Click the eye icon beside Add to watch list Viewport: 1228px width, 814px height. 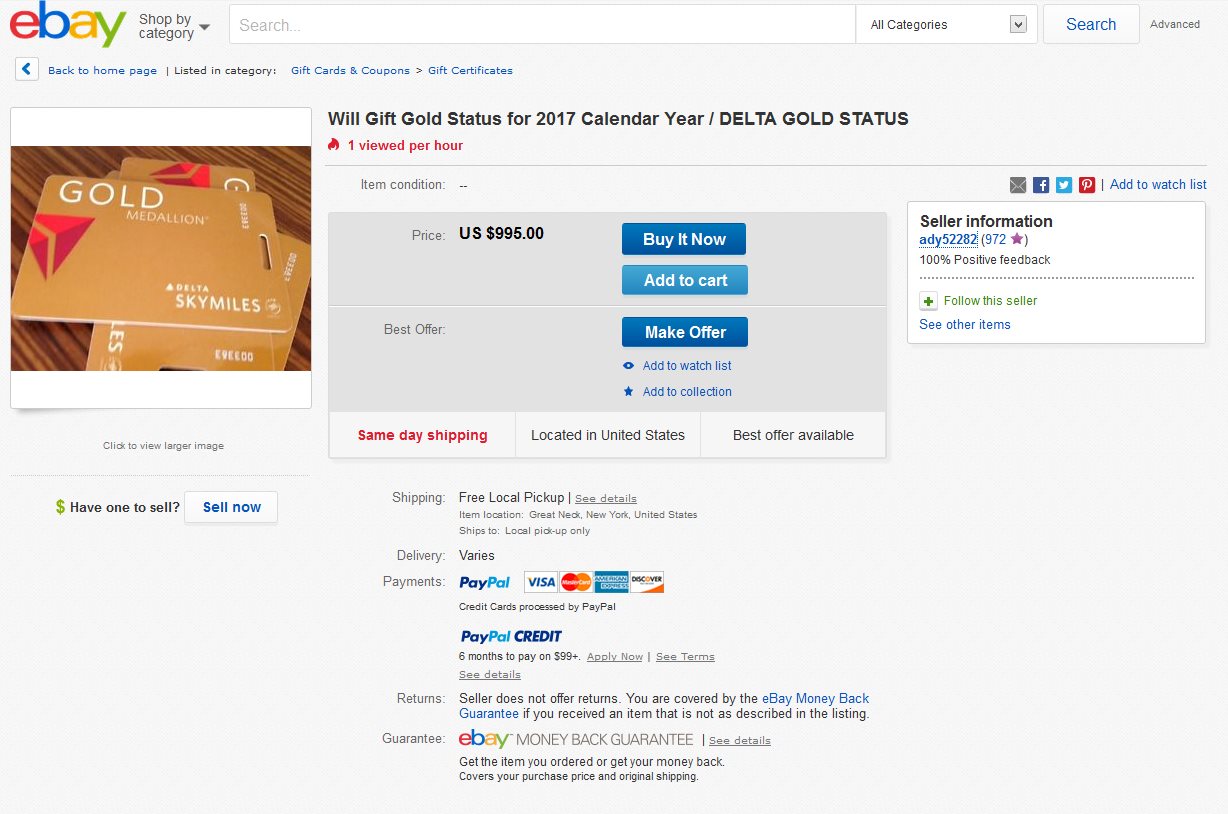coord(628,366)
